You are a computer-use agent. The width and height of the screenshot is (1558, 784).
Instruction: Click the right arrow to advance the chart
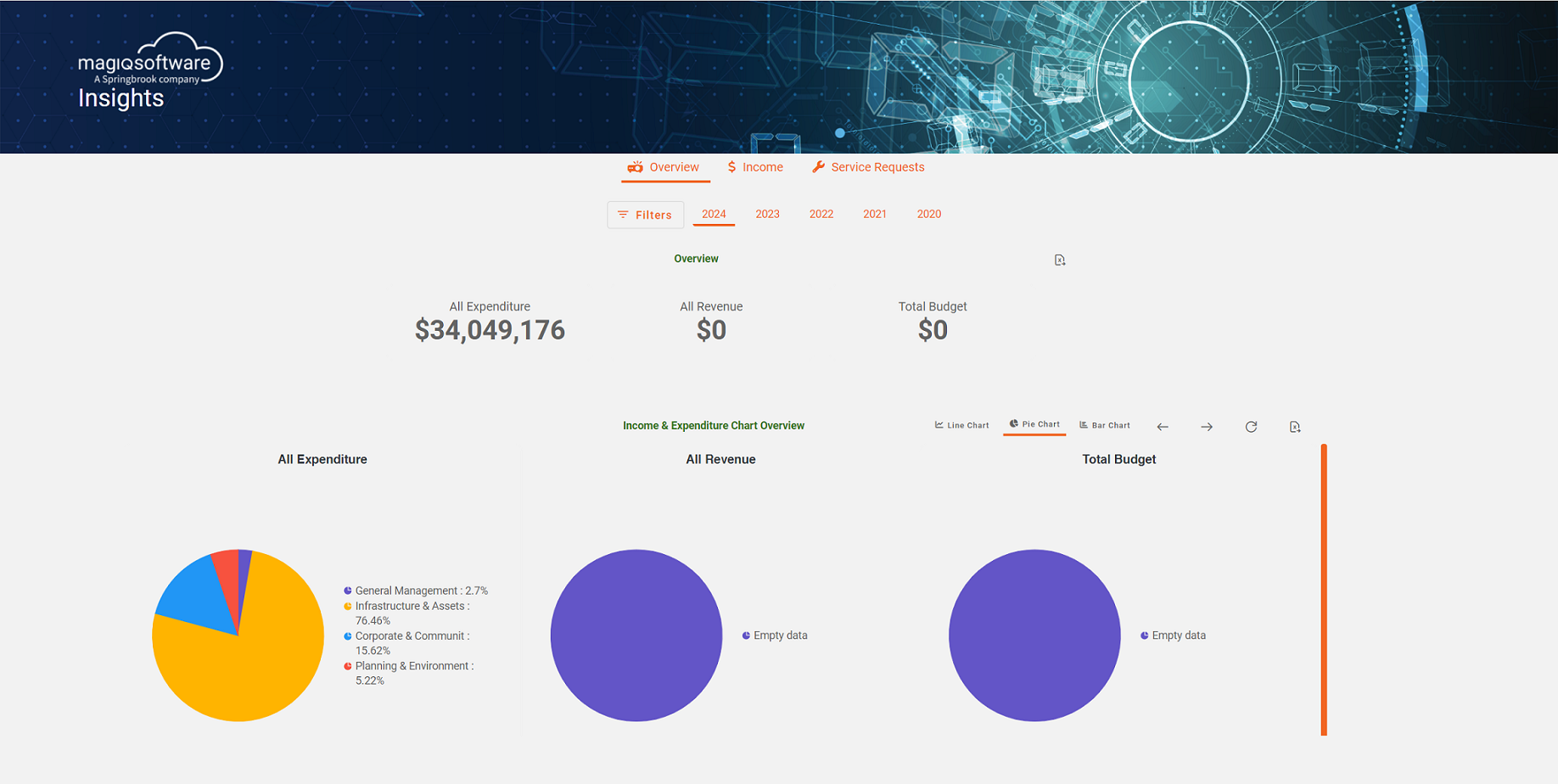[x=1207, y=427]
